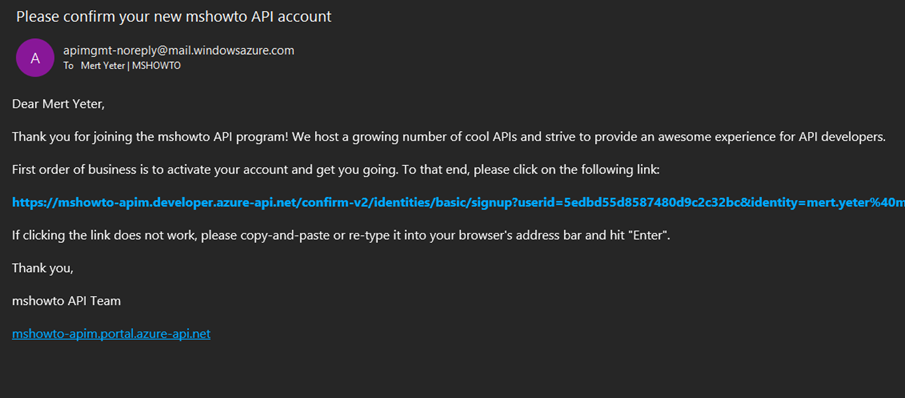
Task: Click recipient Mert Yeter | MSHOWTO
Action: tap(131, 66)
